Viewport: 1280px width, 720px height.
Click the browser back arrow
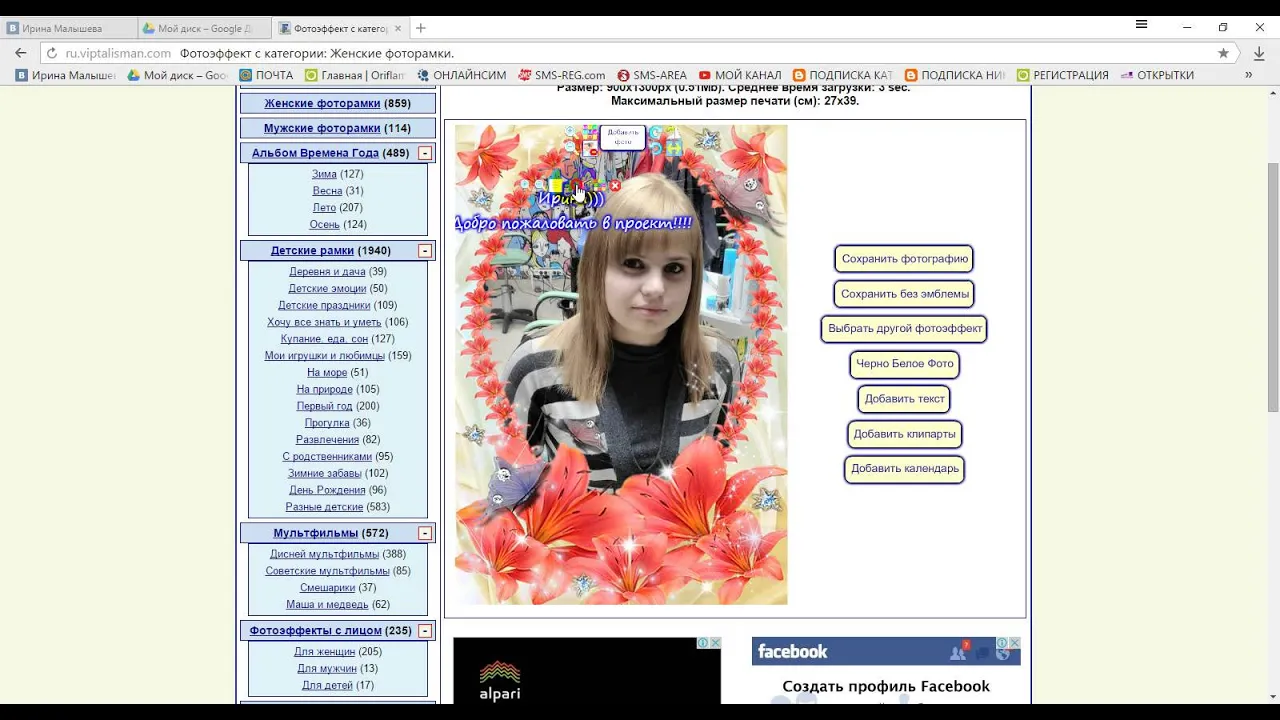click(20, 53)
